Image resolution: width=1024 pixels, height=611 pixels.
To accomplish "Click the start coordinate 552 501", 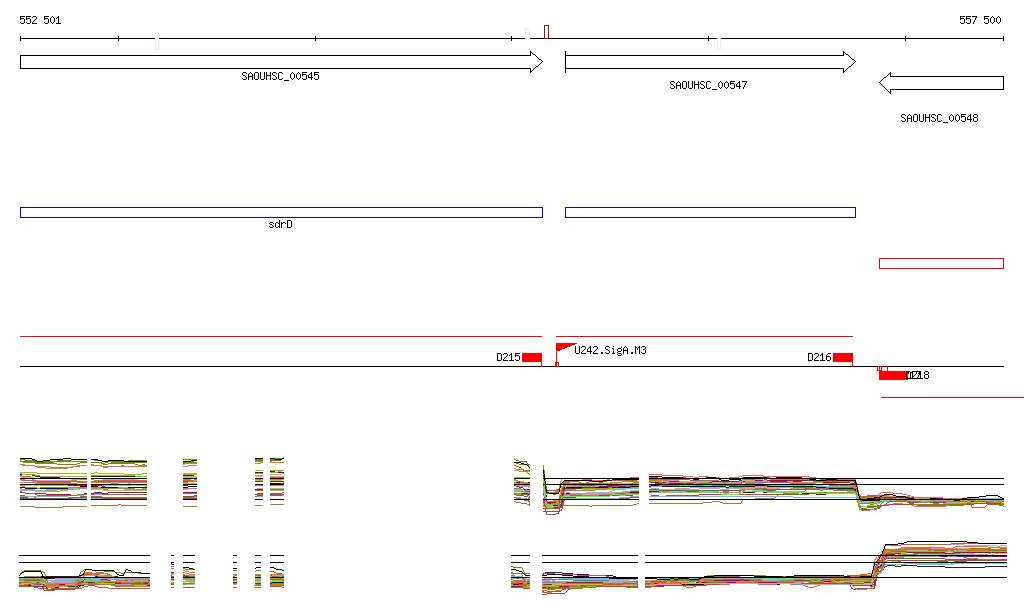I will (x=40, y=20).
